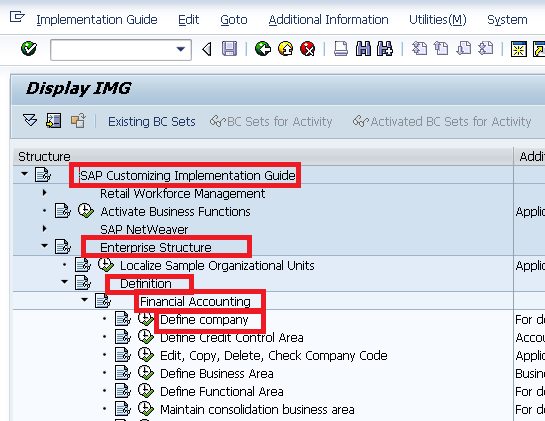
Task: Collapse the command field with left triangle
Action: (x=207, y=49)
